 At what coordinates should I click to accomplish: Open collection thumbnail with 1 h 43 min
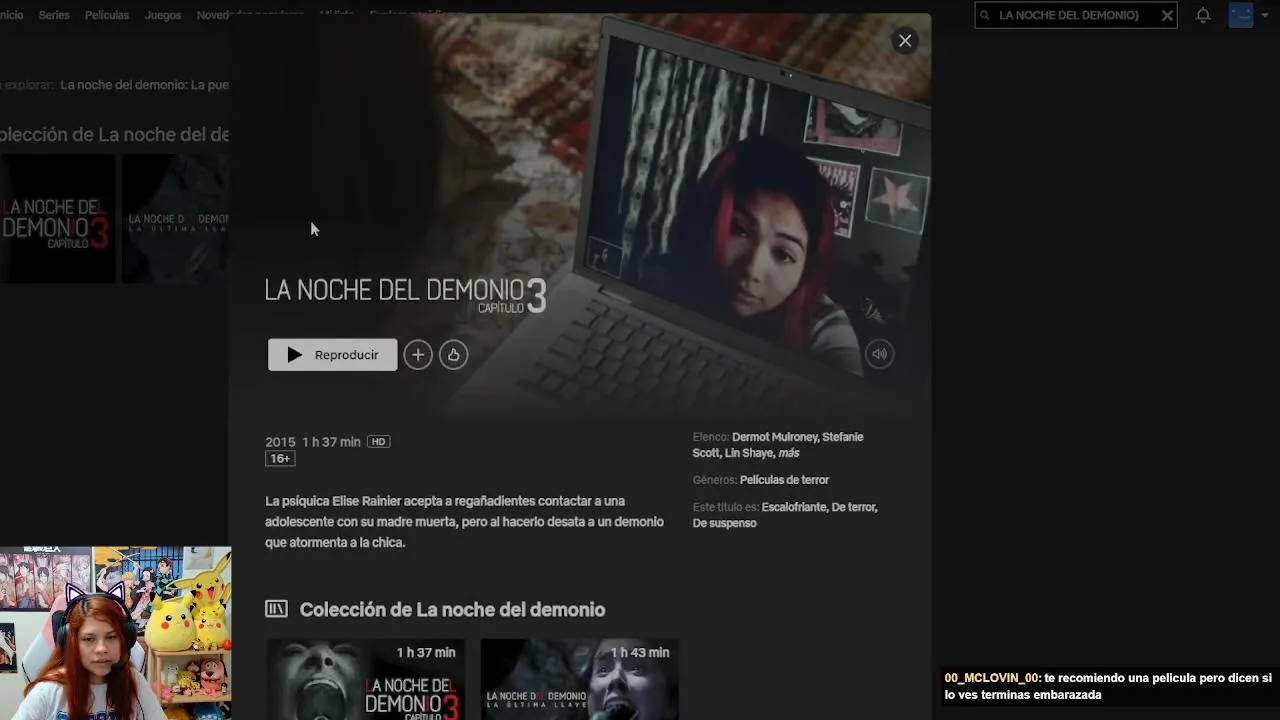click(x=580, y=680)
